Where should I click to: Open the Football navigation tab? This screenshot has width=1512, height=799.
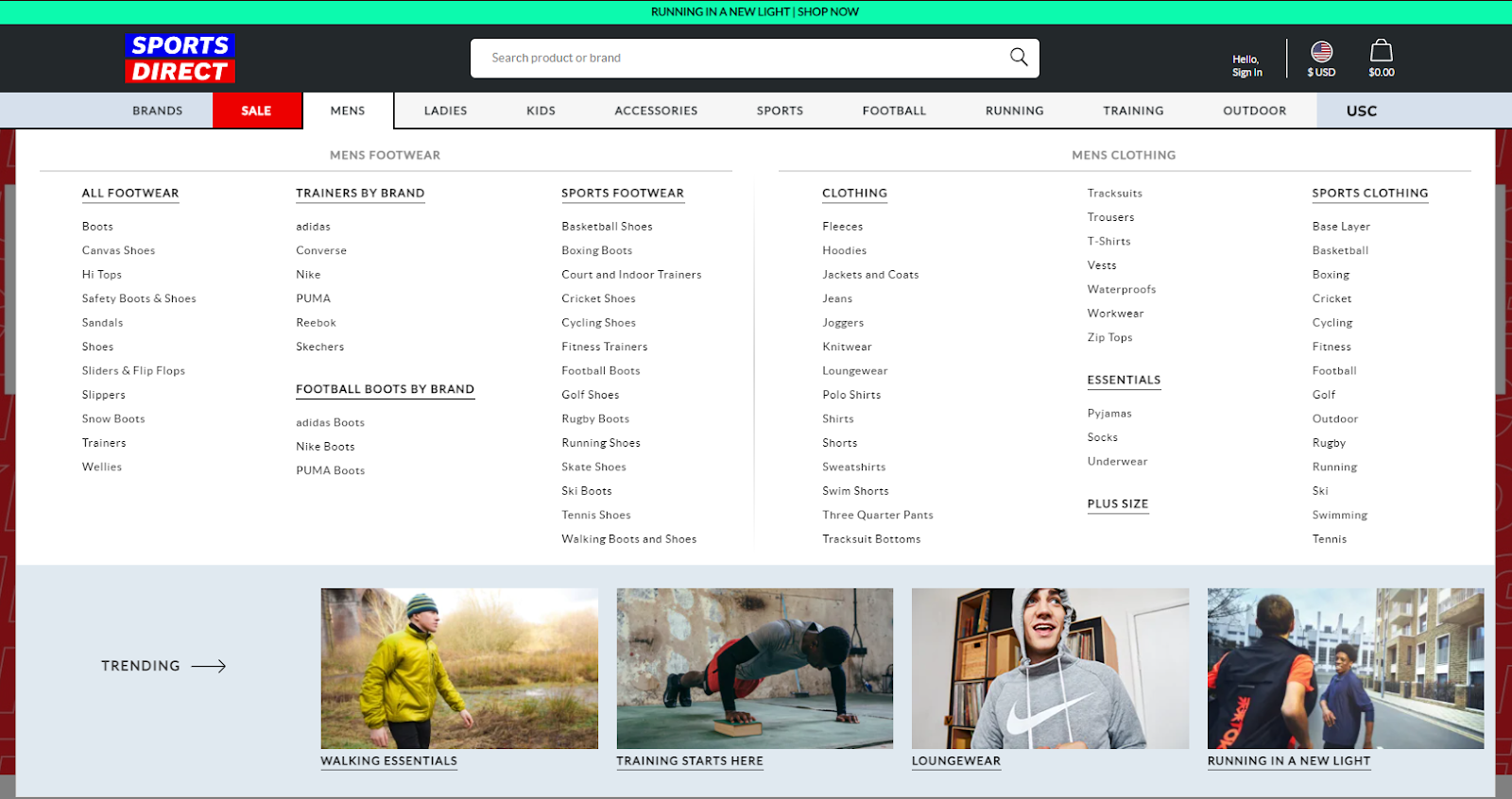tap(894, 110)
